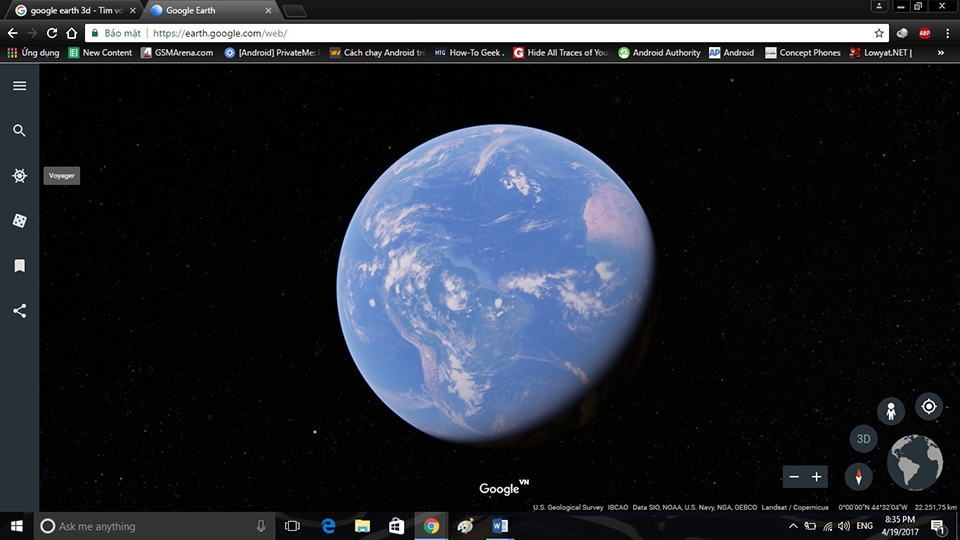Click the Bảo mật secure site indicator

coord(116,33)
